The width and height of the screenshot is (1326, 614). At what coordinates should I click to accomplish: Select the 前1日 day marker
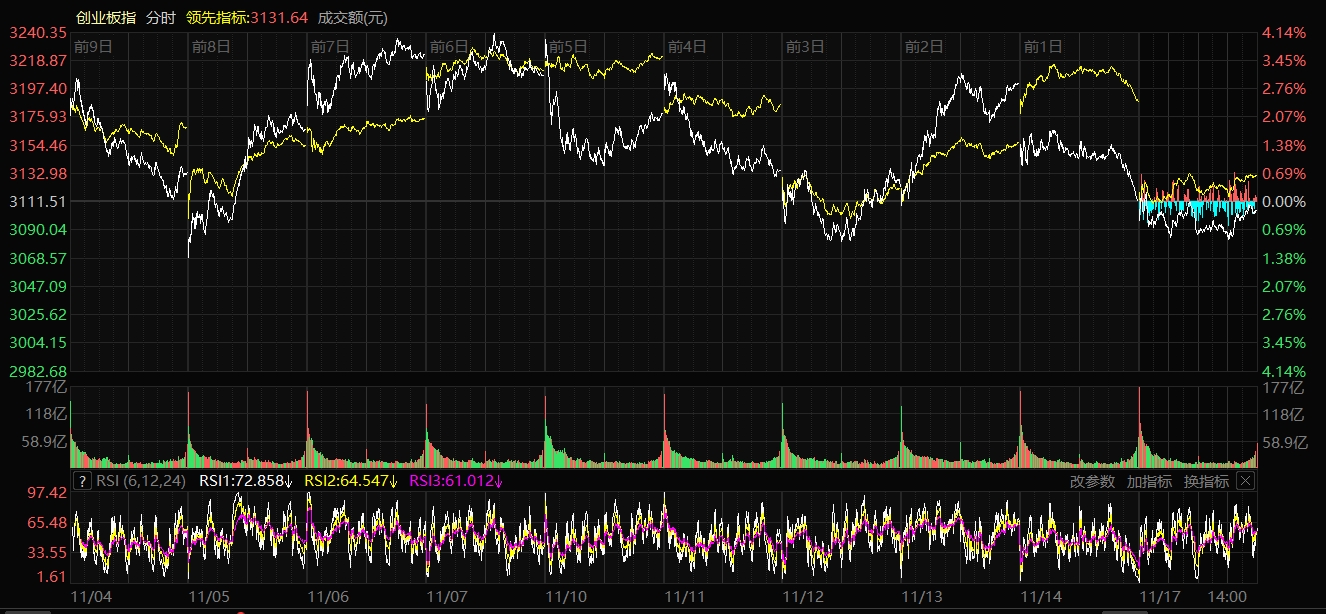(1043, 46)
